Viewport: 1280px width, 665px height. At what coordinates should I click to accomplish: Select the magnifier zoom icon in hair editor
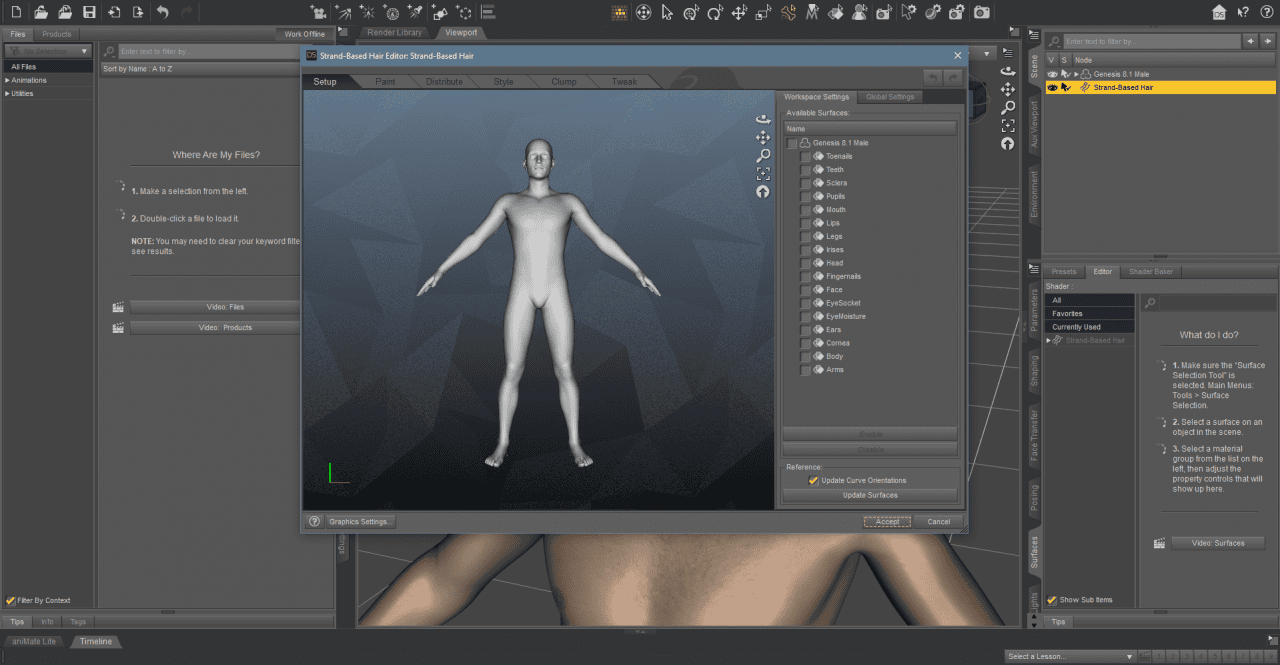tap(763, 156)
